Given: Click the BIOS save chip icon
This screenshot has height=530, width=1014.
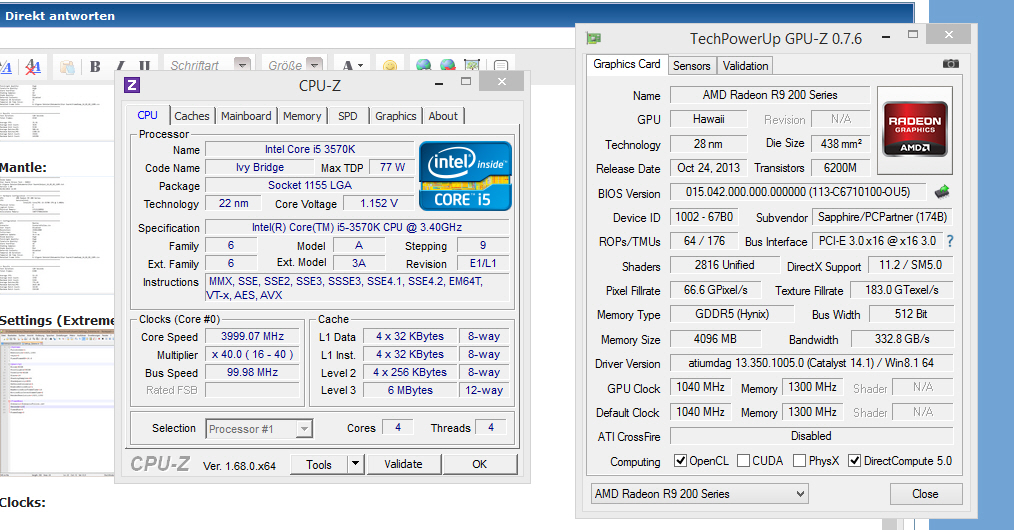Looking at the screenshot, I should 943,192.
